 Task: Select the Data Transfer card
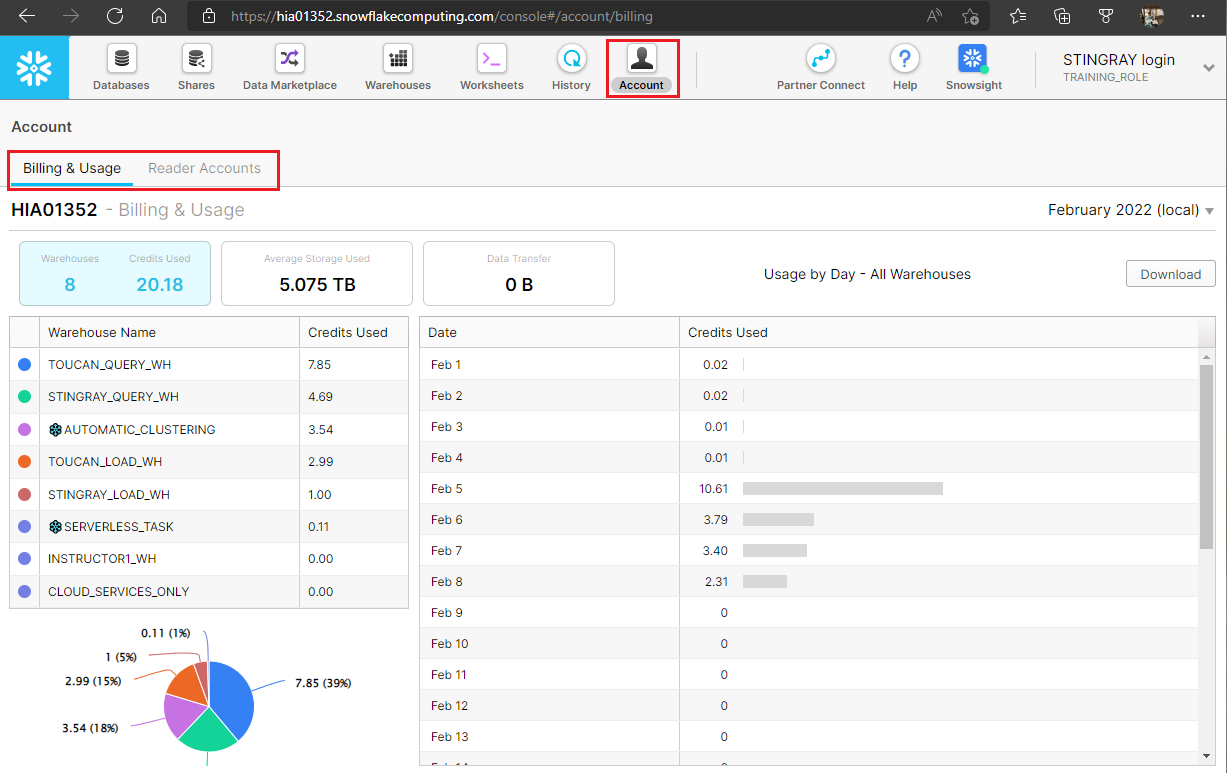(x=519, y=273)
